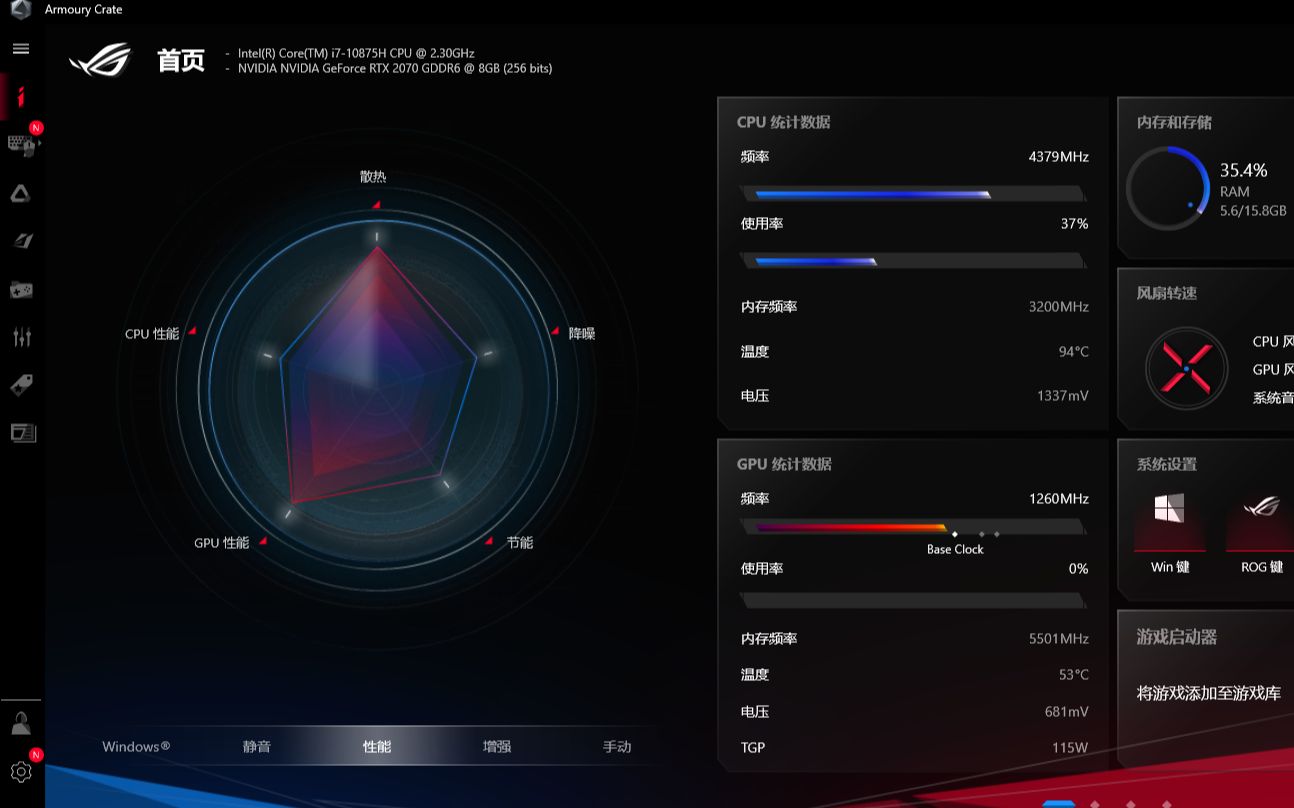1294x808 pixels.
Task: Open the user account icon
Action: pyautogui.click(x=21, y=723)
